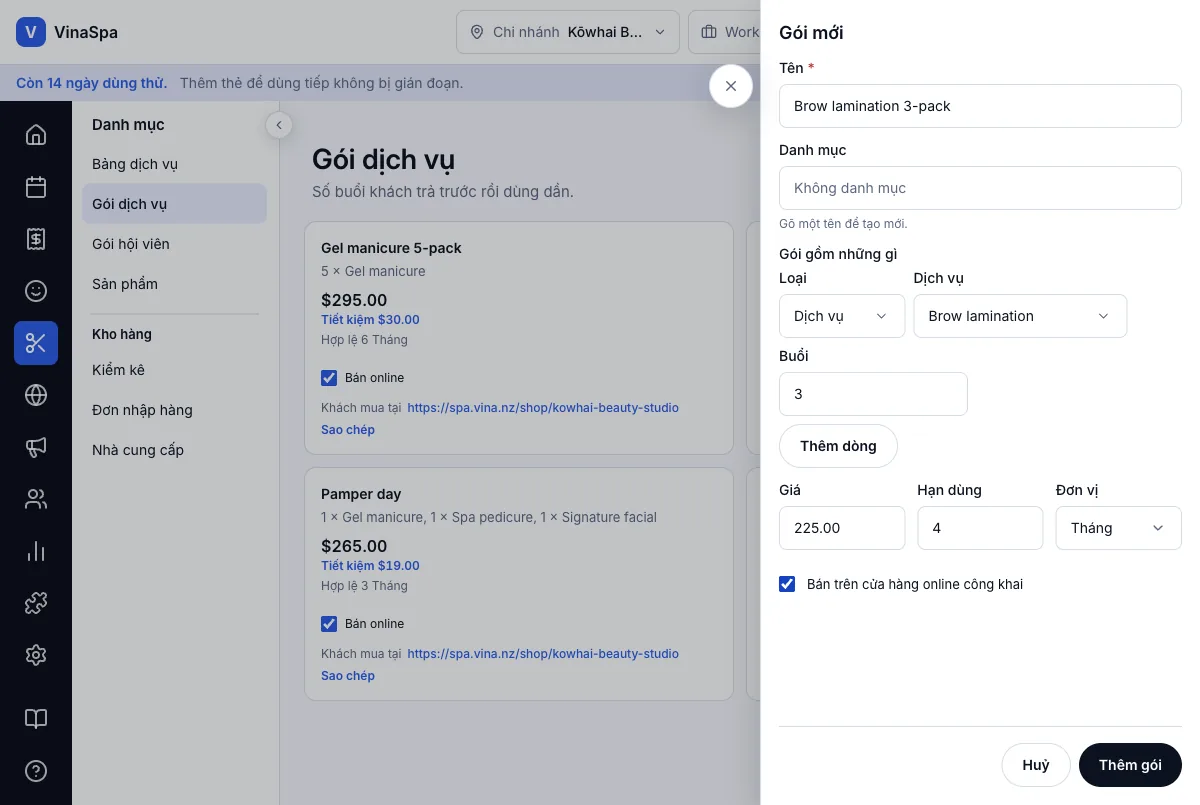This screenshot has height=805, width=1200.
Task: Open the Dịch vụ Brow lamination dropdown
Action: tap(1020, 316)
